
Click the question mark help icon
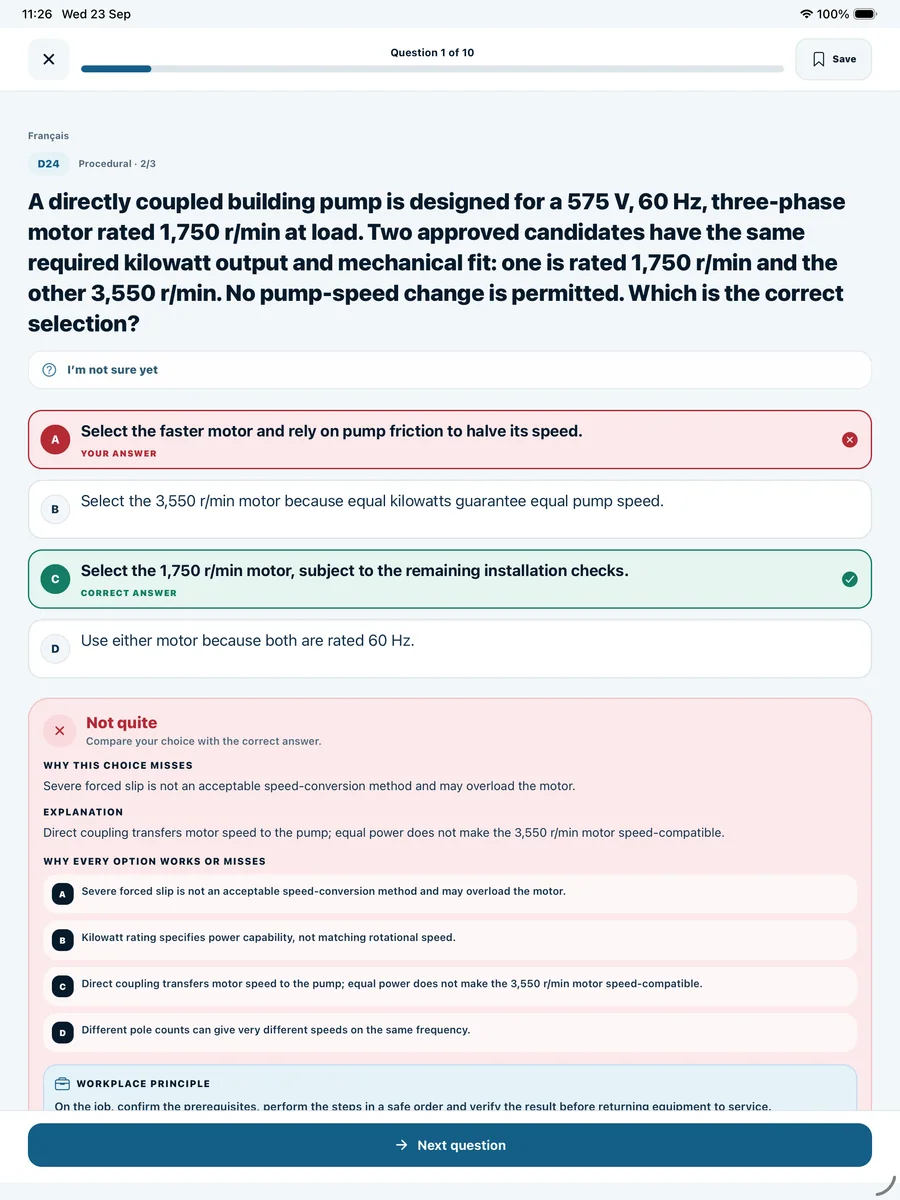point(49,370)
